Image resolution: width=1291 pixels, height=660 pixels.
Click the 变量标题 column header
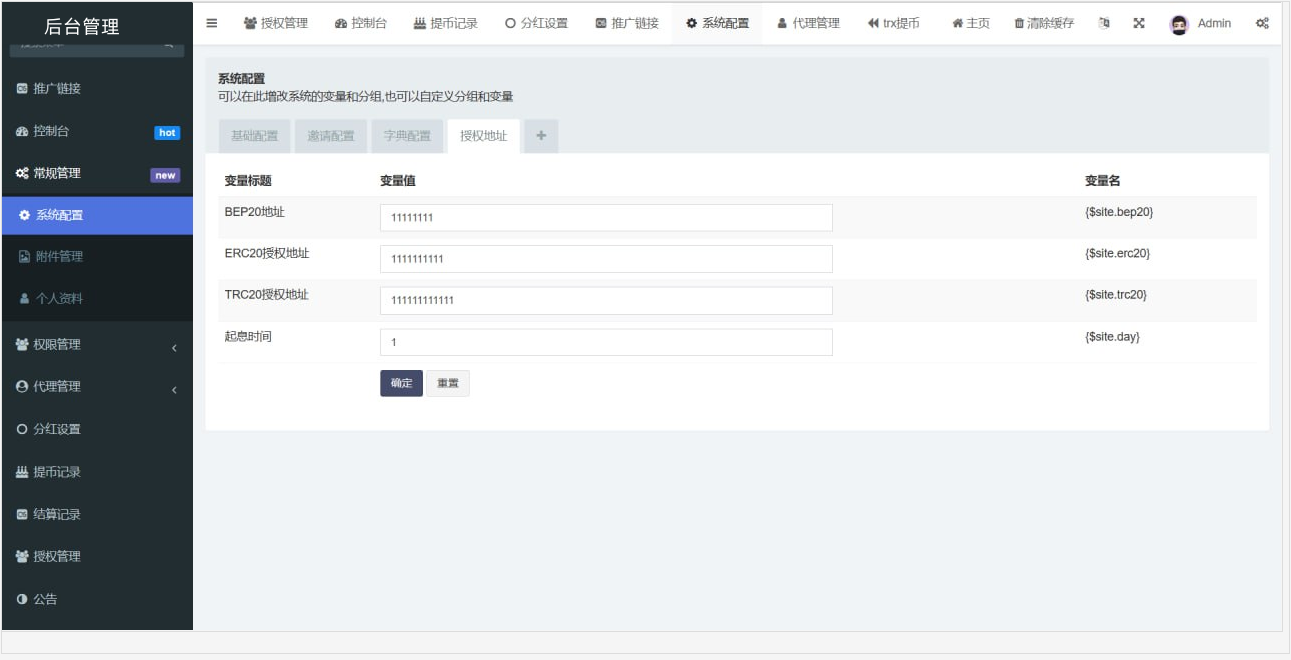tap(248, 181)
